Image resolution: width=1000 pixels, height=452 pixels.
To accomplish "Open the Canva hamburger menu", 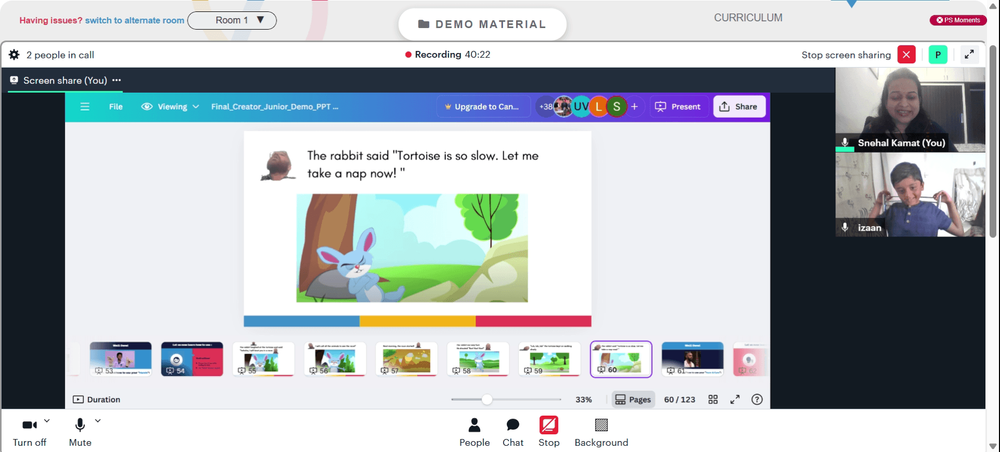I will point(85,106).
